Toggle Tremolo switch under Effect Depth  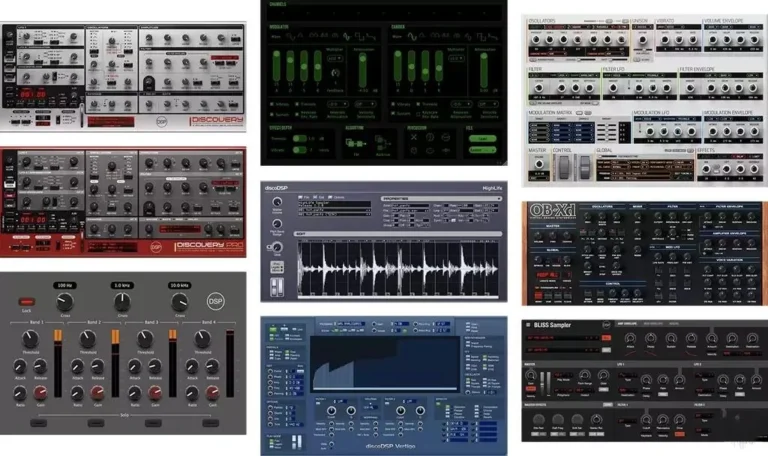click(x=300, y=138)
